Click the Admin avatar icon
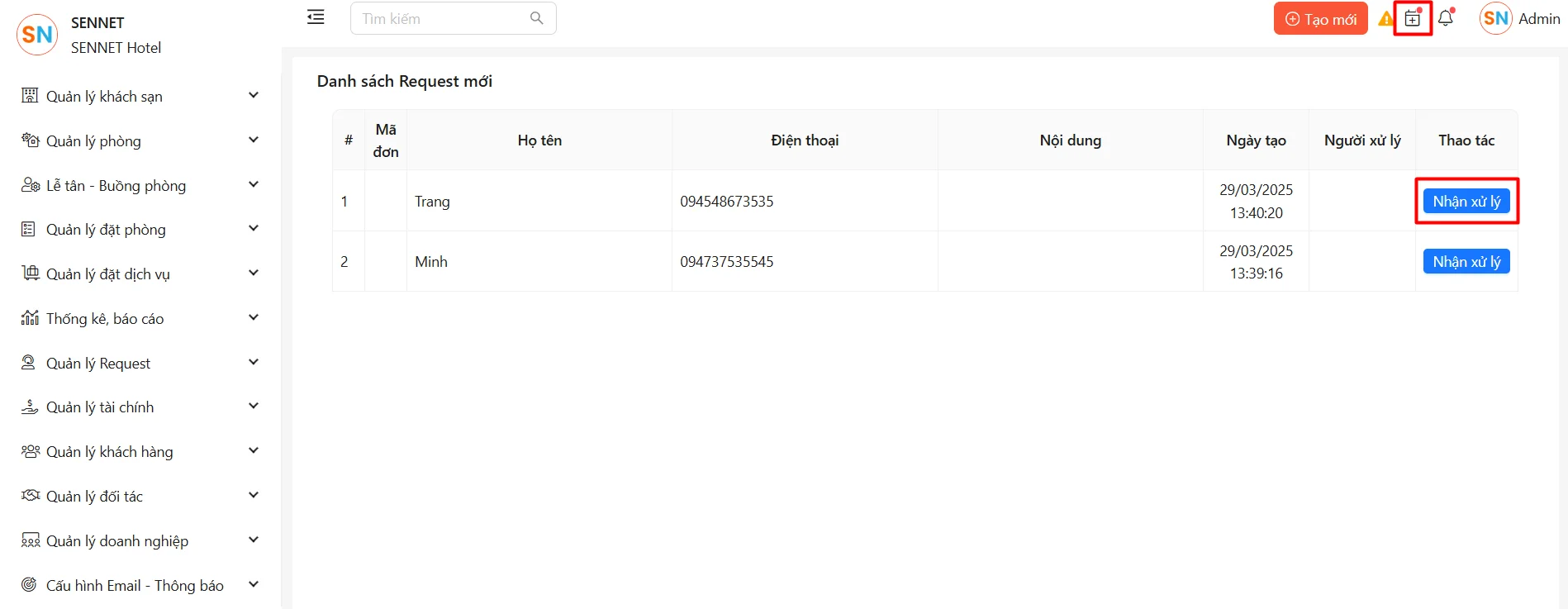This screenshot has width=1568, height=609. click(1495, 19)
